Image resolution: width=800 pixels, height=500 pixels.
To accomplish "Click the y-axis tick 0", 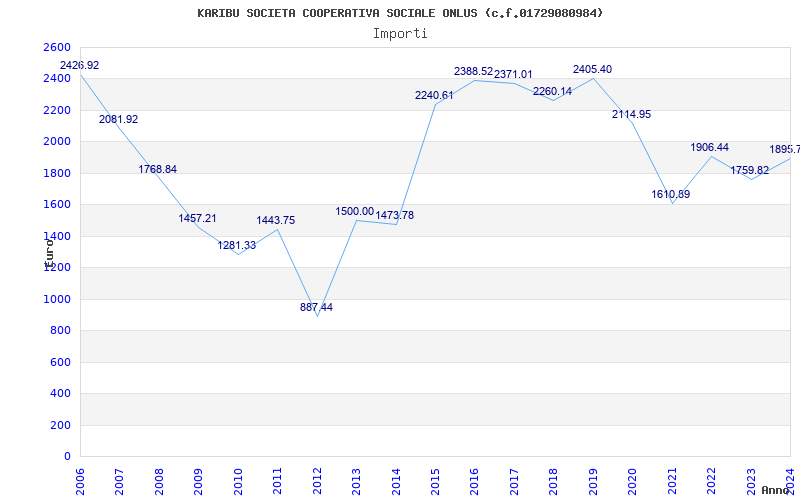I will (x=67, y=457).
